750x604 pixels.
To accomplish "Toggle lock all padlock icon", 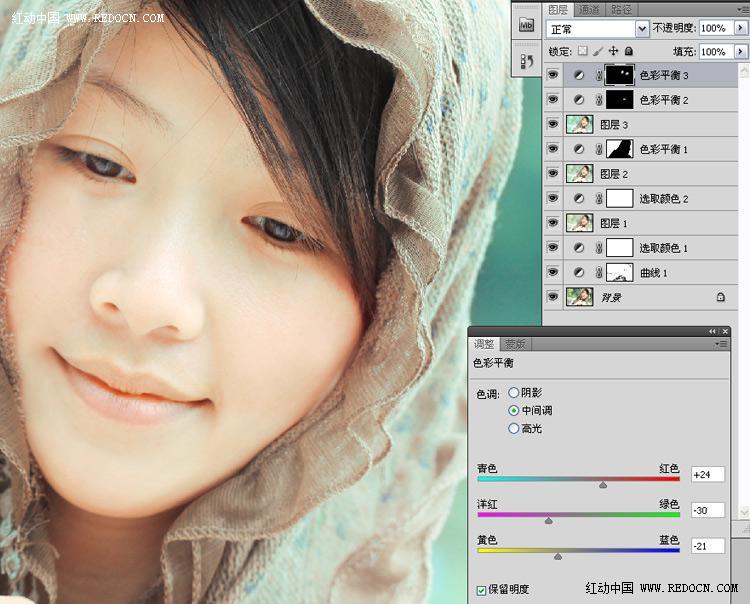I will 629,51.
